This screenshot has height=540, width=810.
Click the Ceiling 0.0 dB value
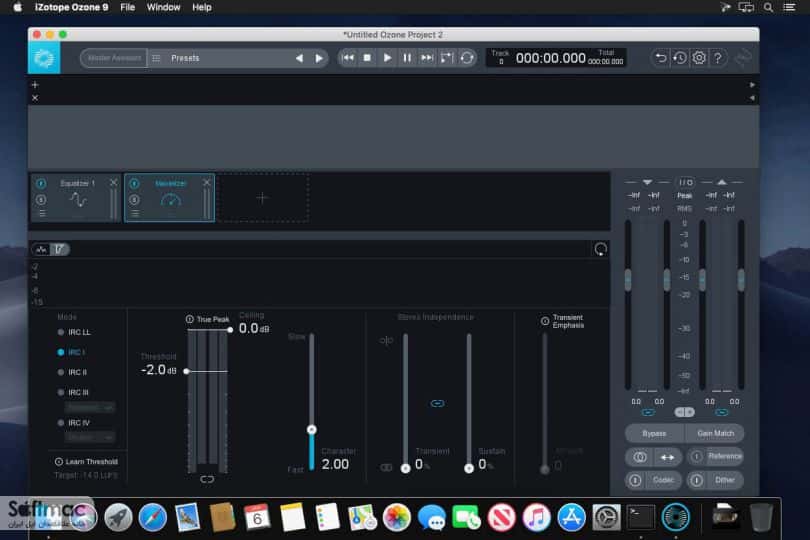click(254, 328)
